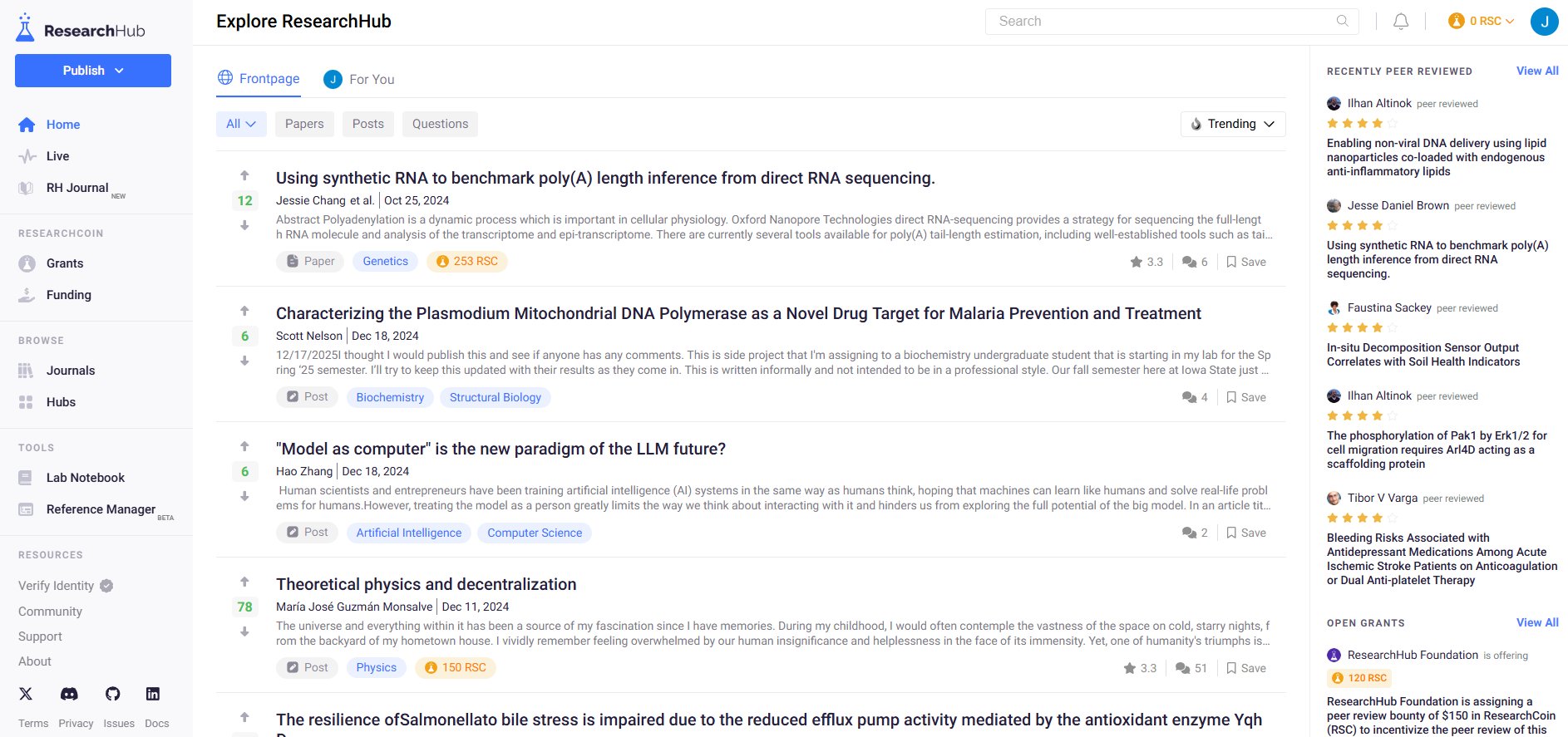
Task: Open the 51 comments on Theoretical physics post
Action: point(1191,668)
